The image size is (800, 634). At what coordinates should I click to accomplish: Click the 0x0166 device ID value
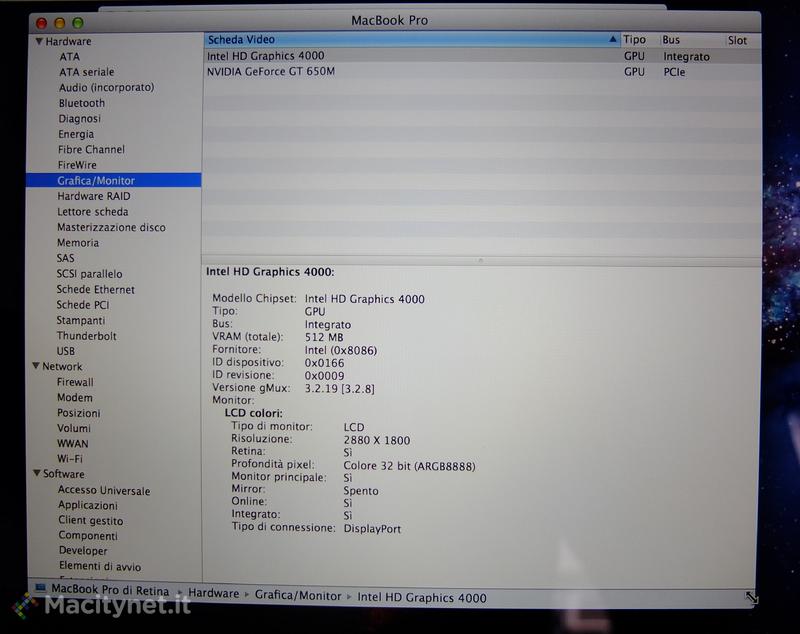(x=324, y=363)
